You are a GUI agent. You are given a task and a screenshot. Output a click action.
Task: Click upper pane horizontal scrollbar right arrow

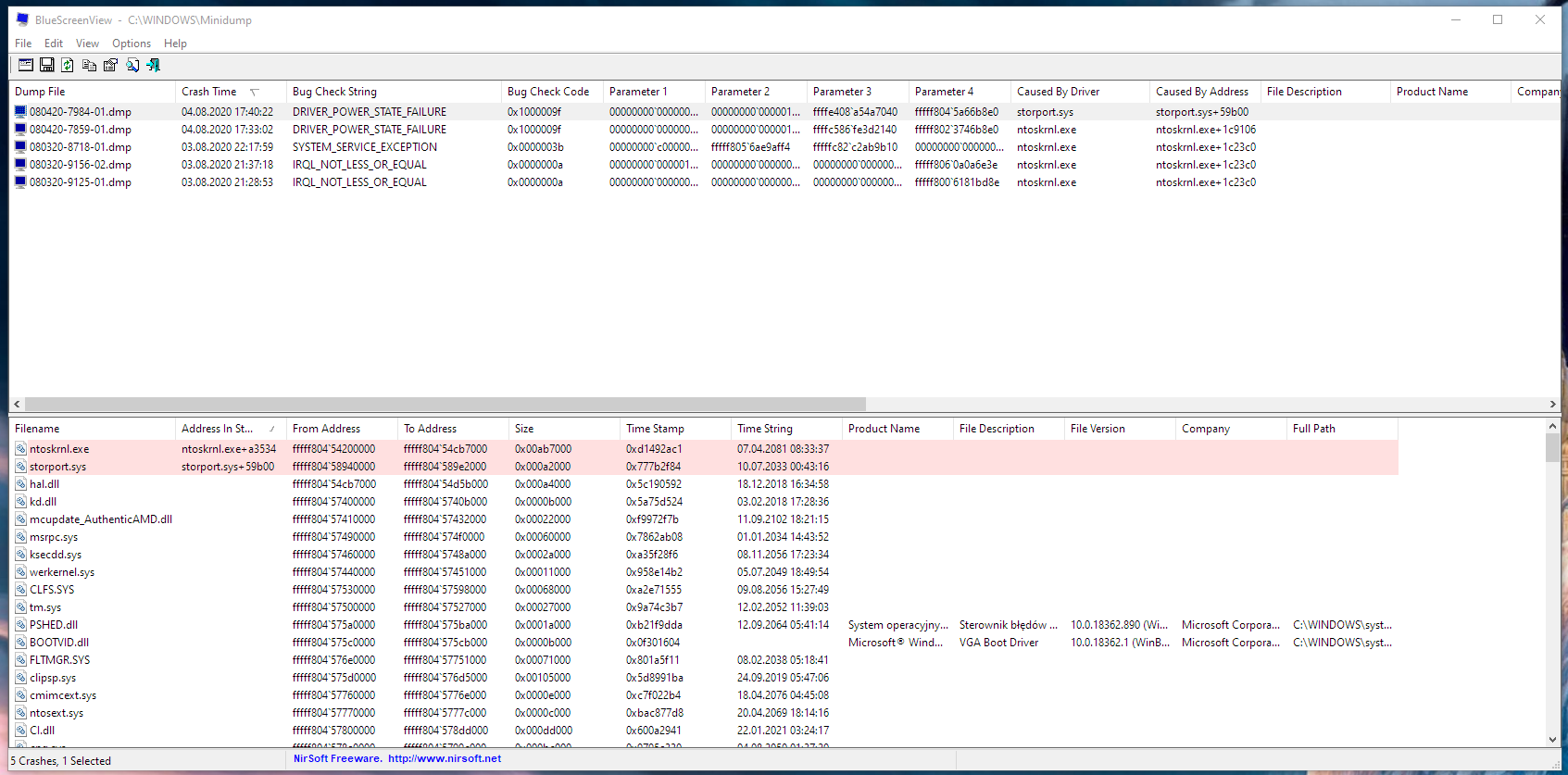pos(1552,404)
